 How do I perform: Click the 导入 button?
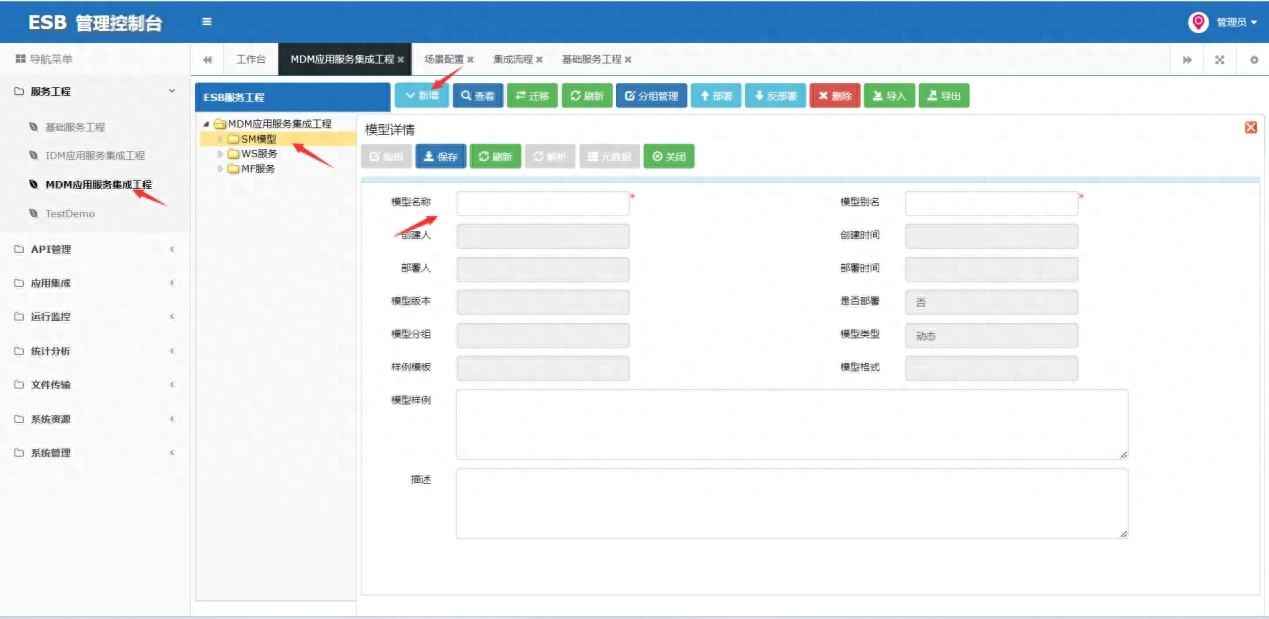889,96
